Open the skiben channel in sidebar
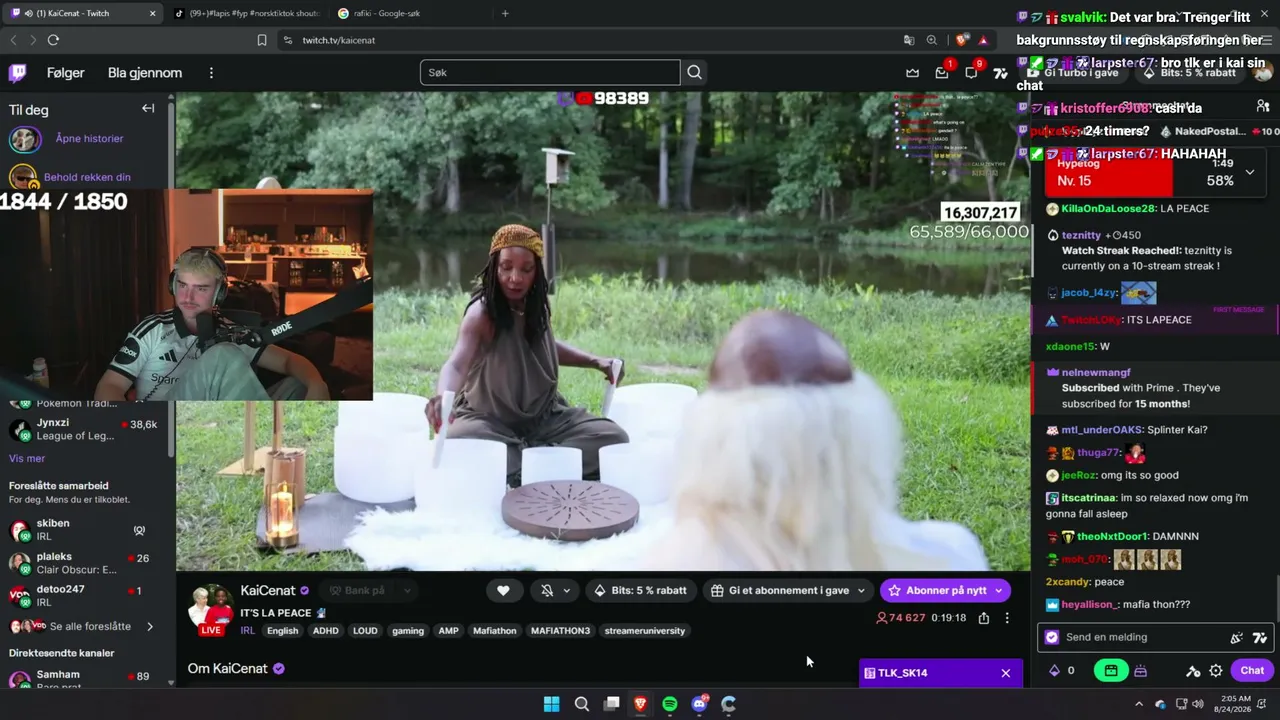Screen dimensions: 1280x720 click(x=85, y=530)
